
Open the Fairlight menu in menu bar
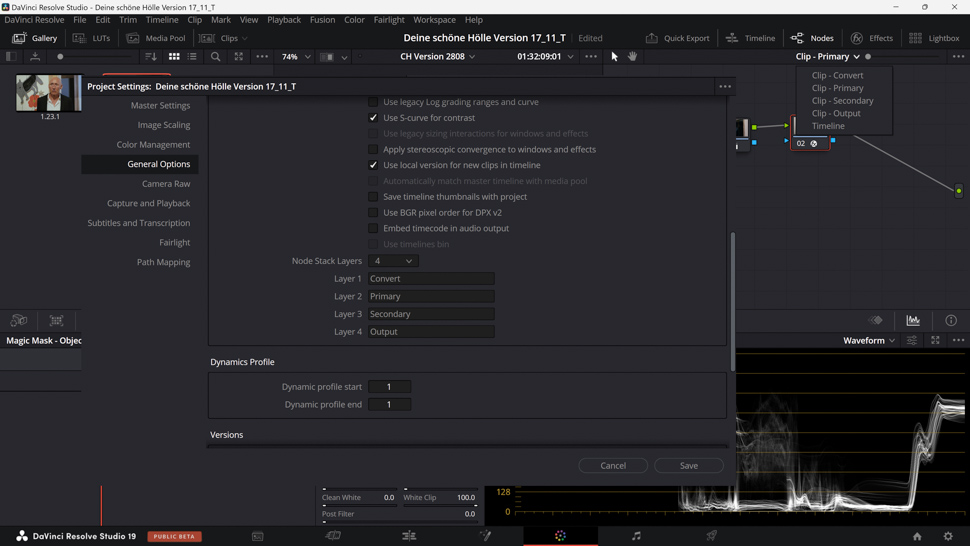(x=388, y=20)
